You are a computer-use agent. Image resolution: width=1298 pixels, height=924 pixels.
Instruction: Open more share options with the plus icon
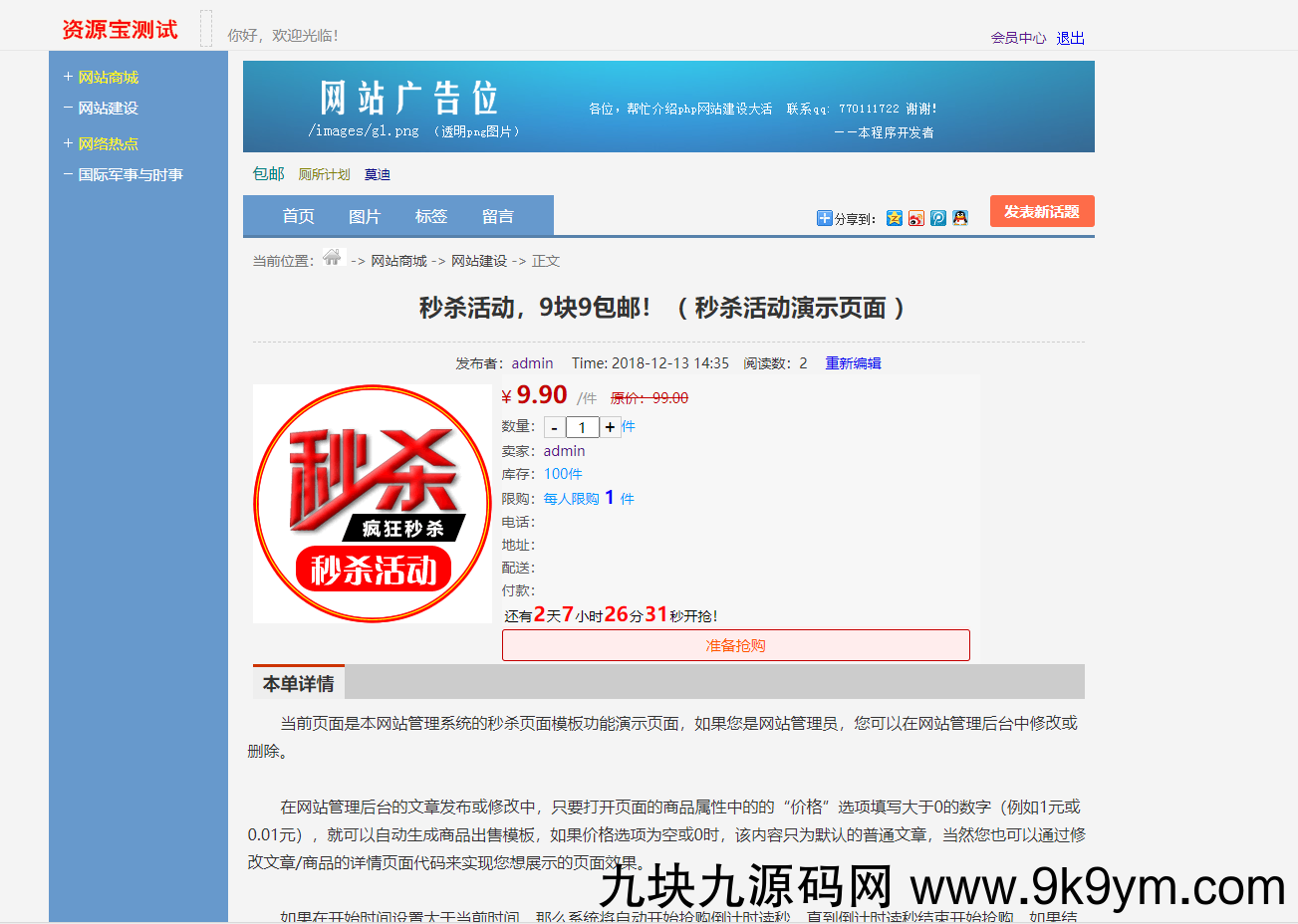coord(824,218)
